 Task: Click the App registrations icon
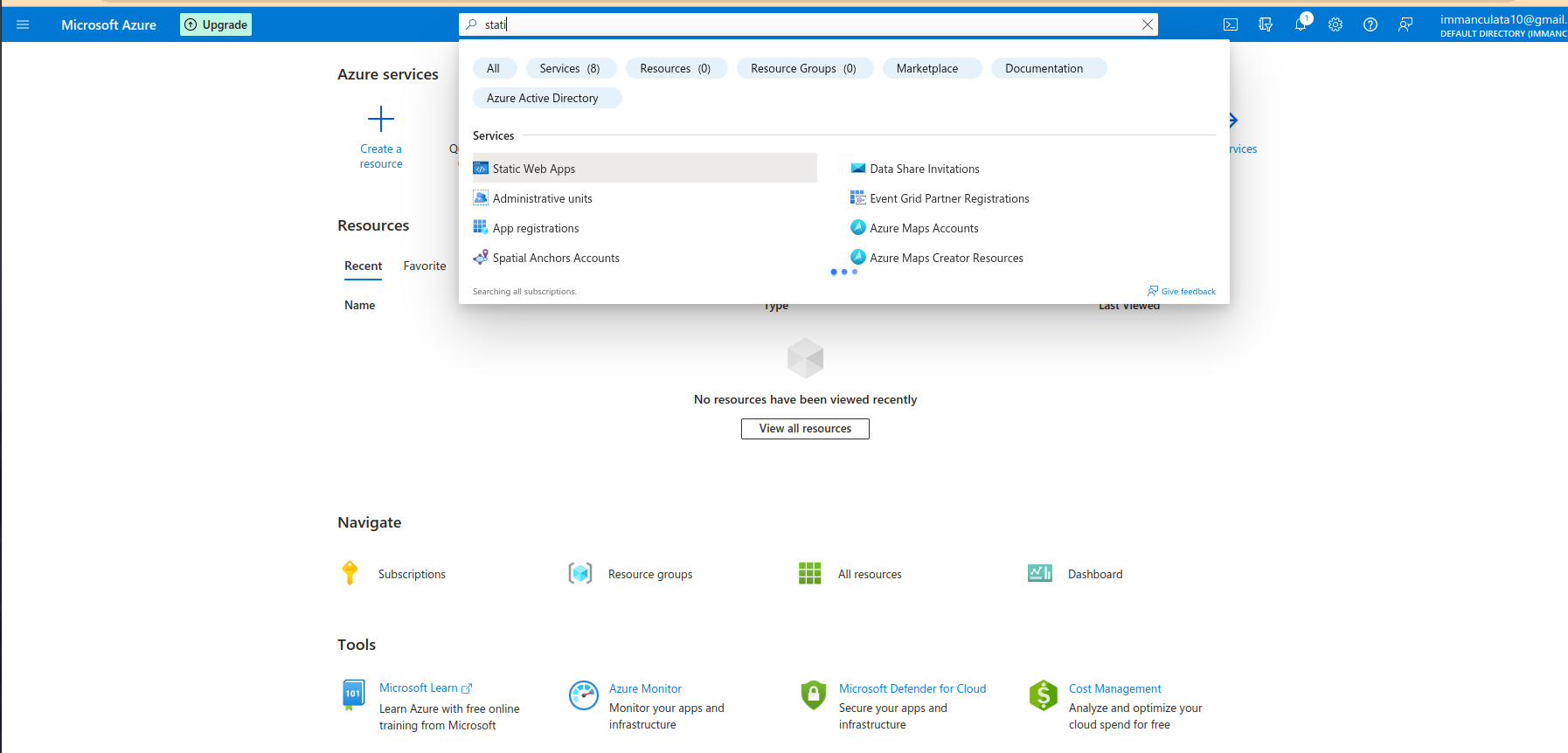[x=481, y=227]
